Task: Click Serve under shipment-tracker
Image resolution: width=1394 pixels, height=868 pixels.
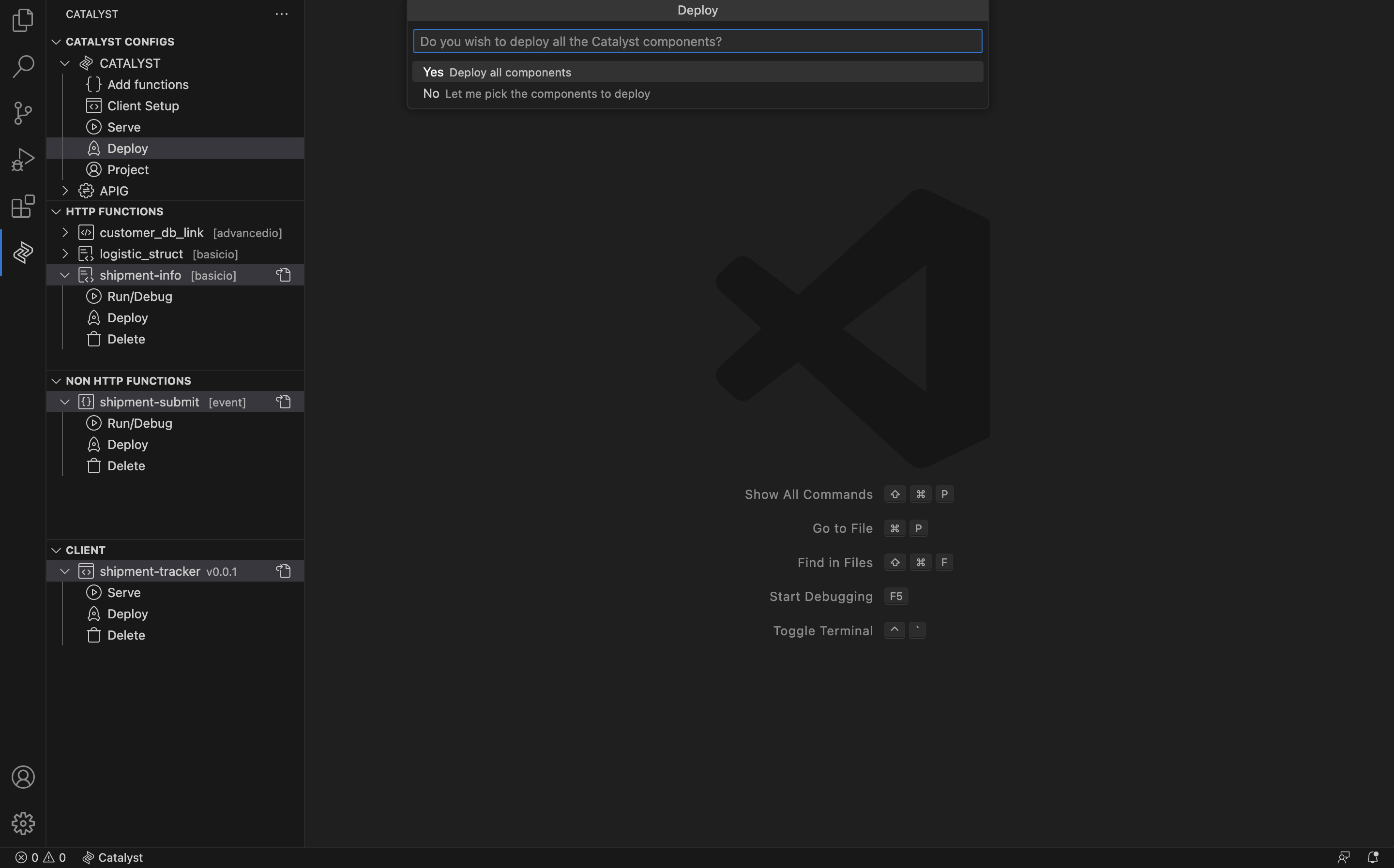Action: point(175,592)
